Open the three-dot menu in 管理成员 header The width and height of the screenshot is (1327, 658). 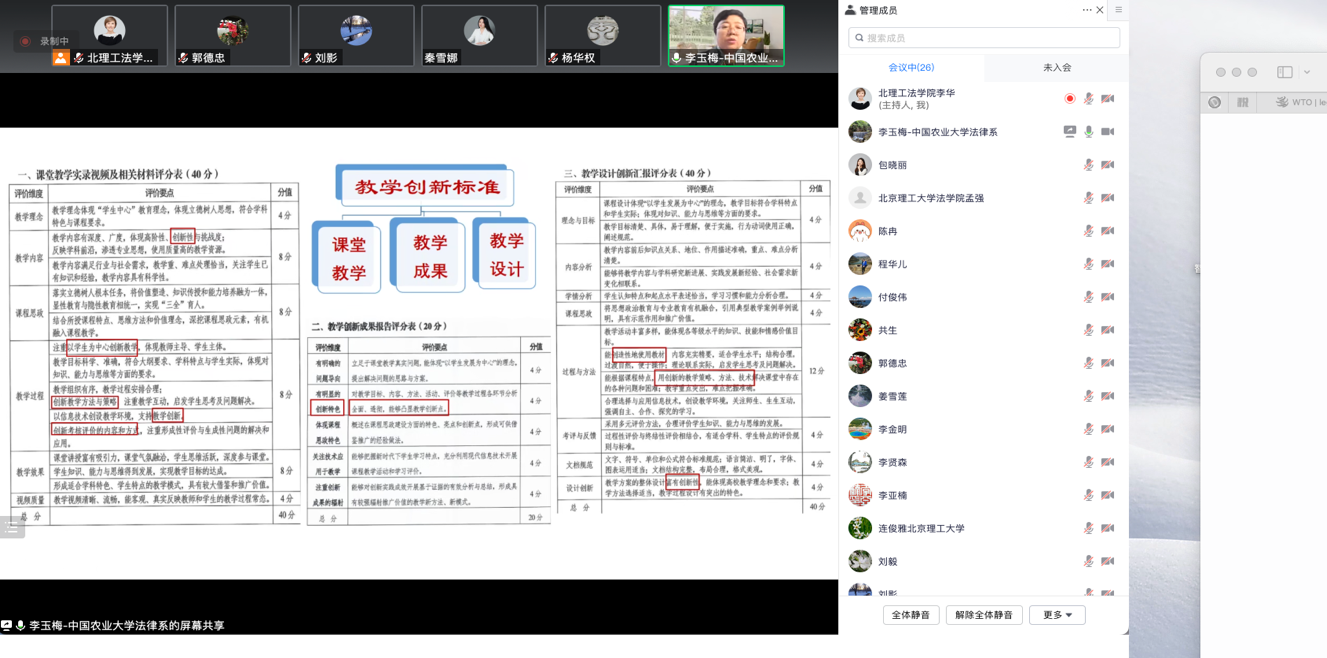pyautogui.click(x=1086, y=10)
